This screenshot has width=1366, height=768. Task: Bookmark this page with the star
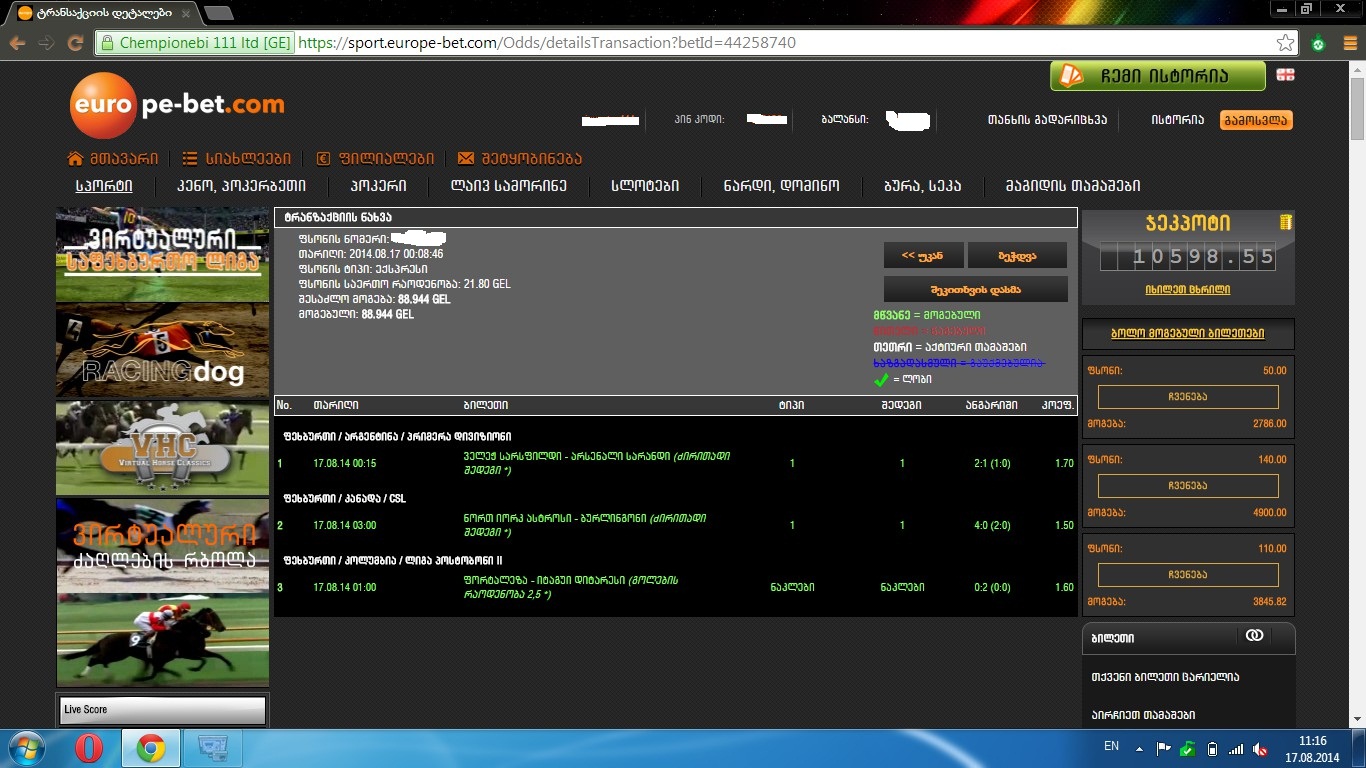tap(1285, 43)
